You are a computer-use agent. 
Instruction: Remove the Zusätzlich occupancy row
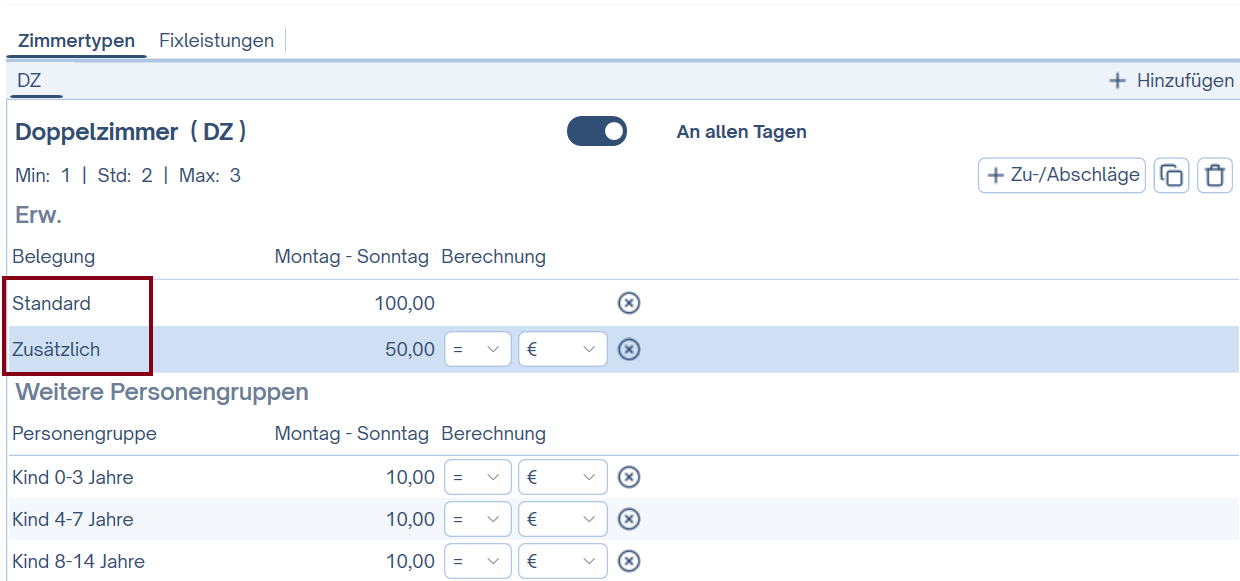click(x=628, y=349)
